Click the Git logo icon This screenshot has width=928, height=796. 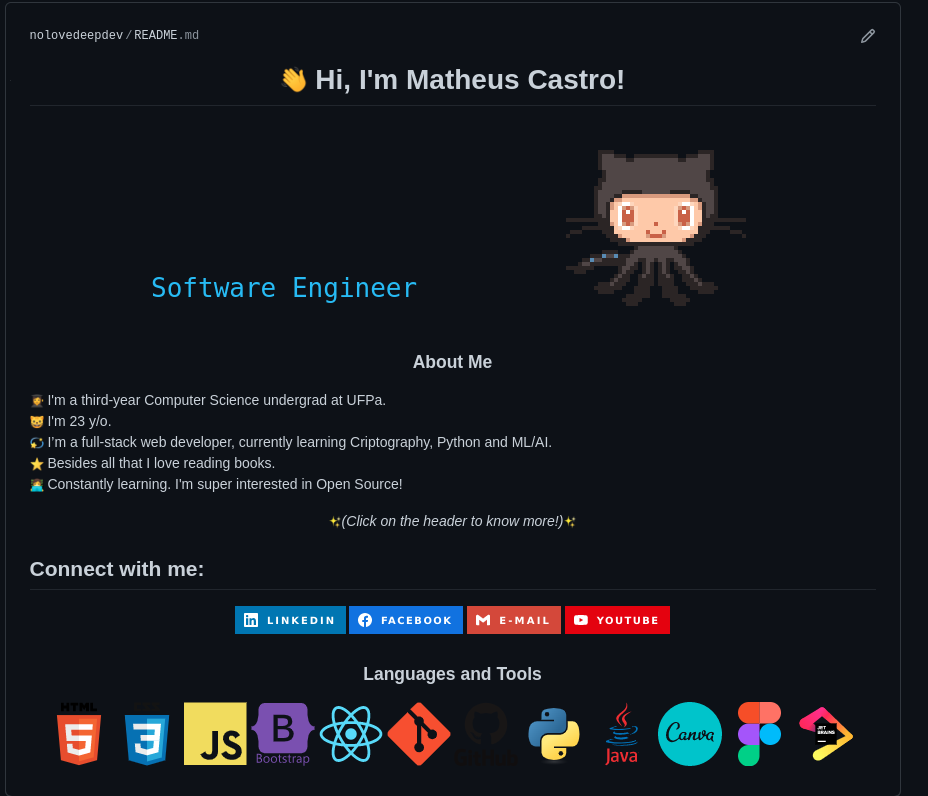pyautogui.click(x=419, y=734)
